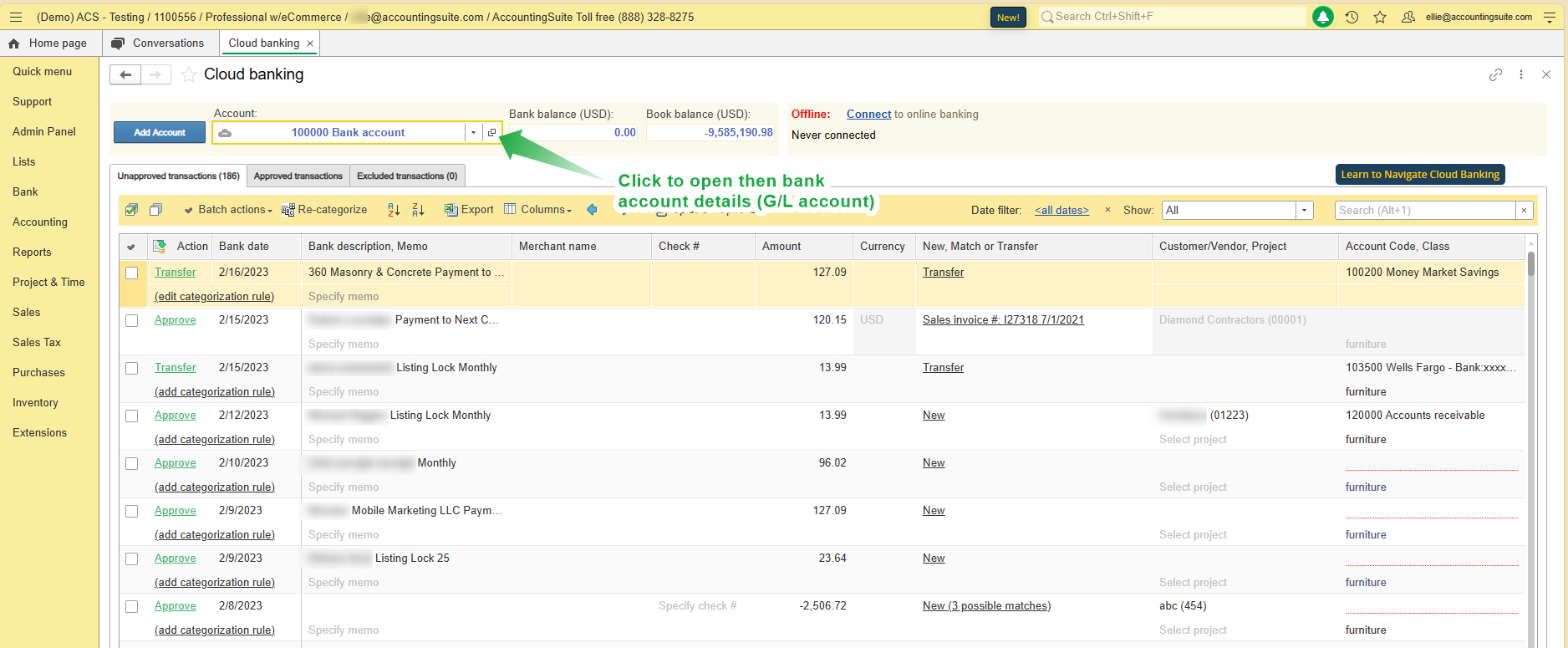Check the -2,506.72 transaction row
The width and height of the screenshot is (1568, 648).
click(x=131, y=606)
